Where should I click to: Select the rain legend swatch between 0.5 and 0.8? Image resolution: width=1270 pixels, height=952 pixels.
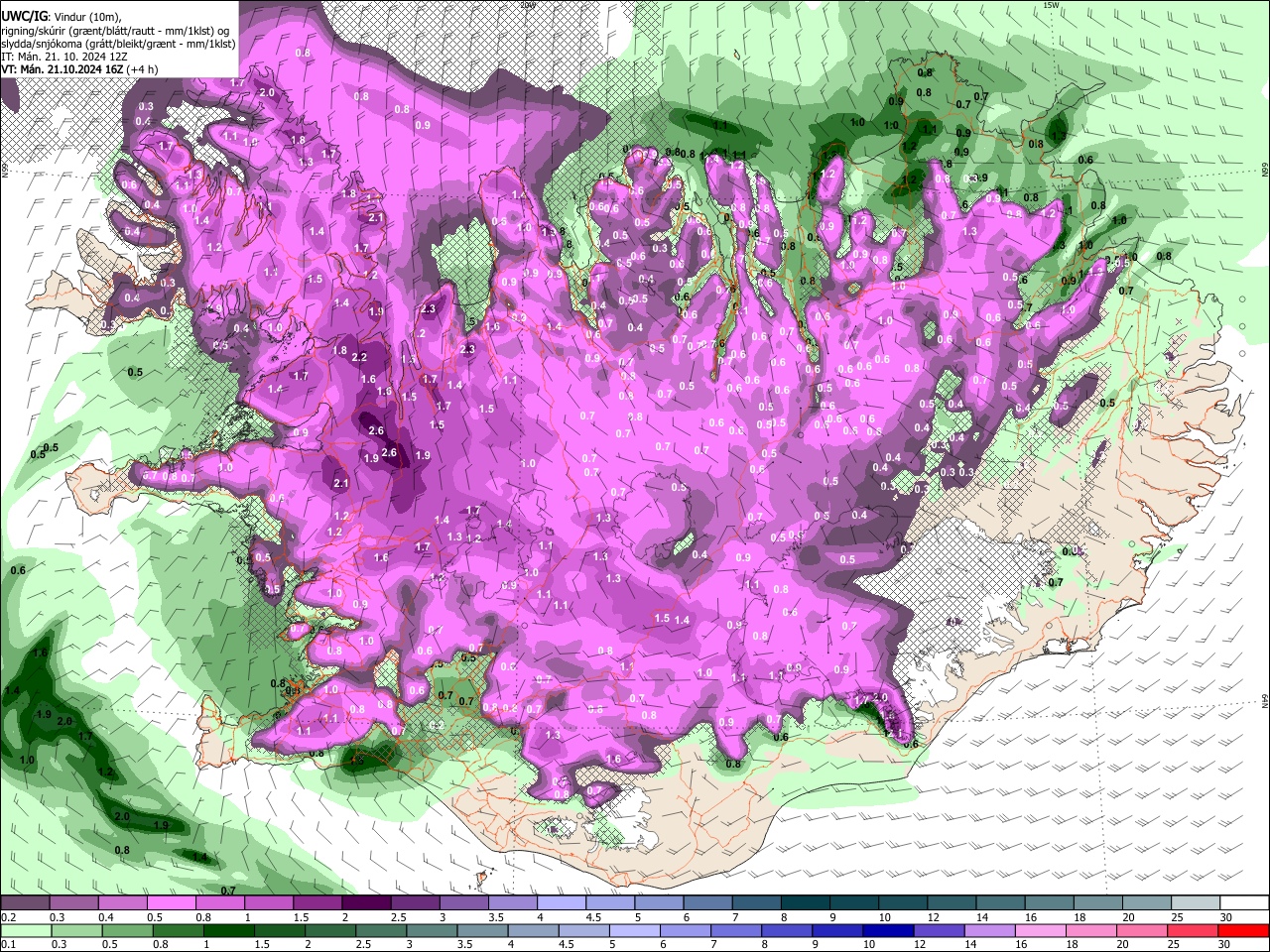[127, 931]
